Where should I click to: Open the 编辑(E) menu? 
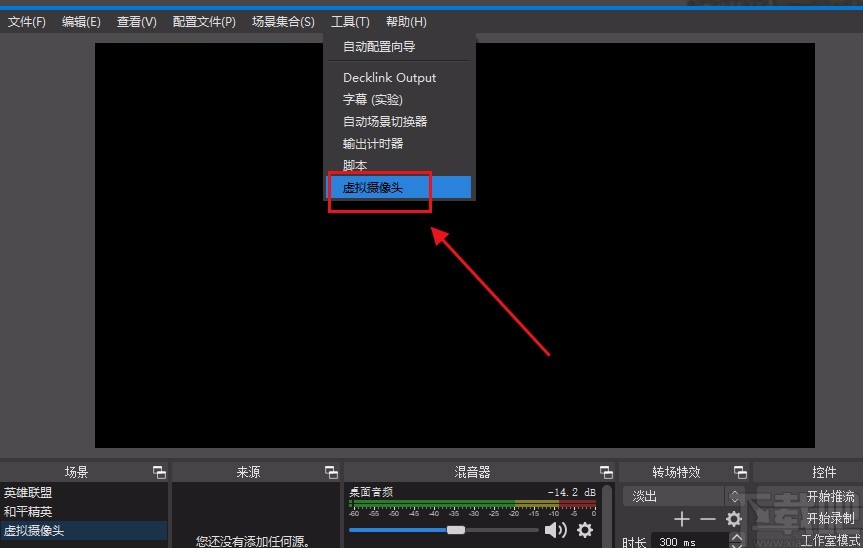click(81, 22)
